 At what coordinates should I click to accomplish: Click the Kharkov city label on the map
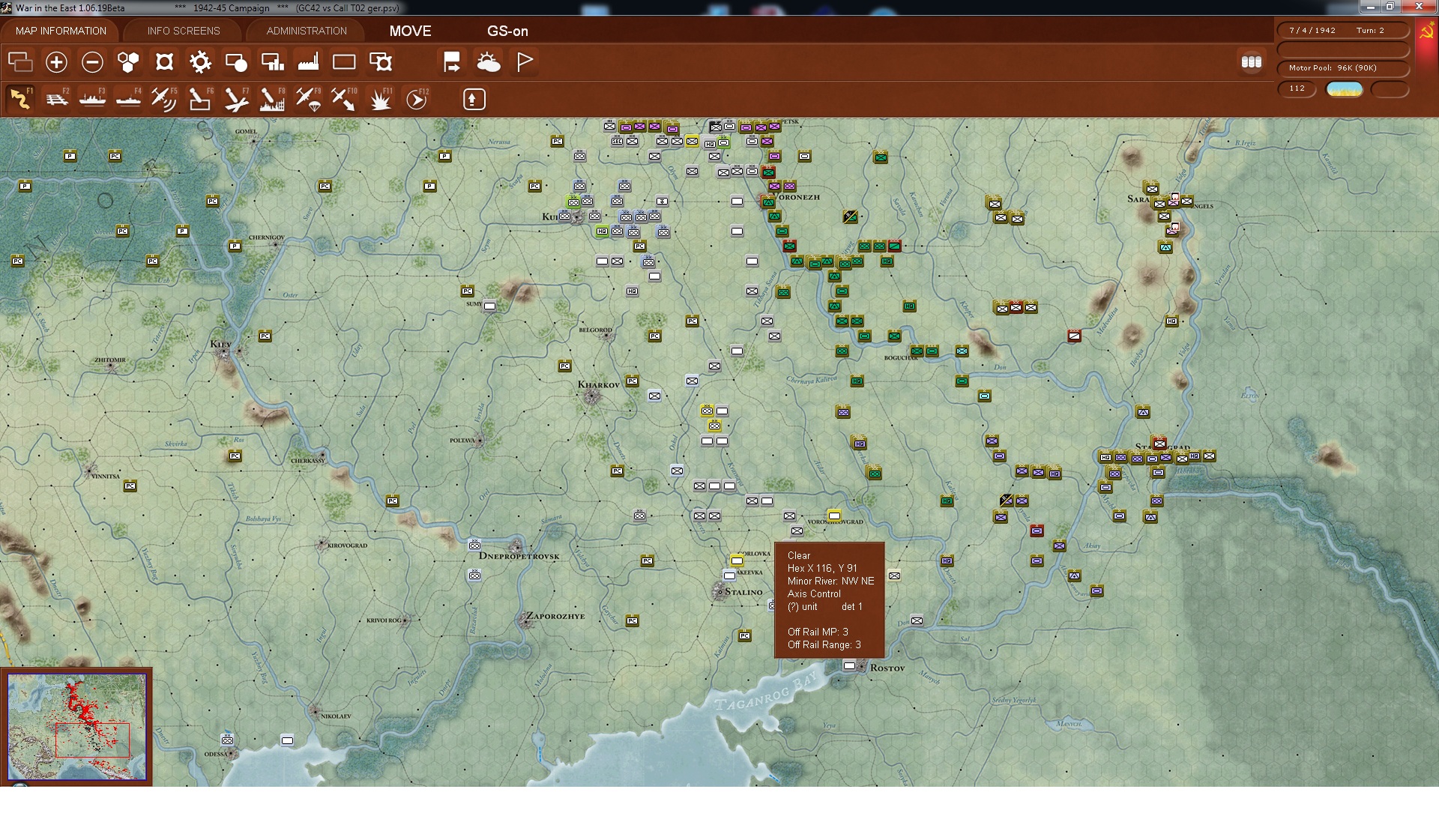[599, 385]
